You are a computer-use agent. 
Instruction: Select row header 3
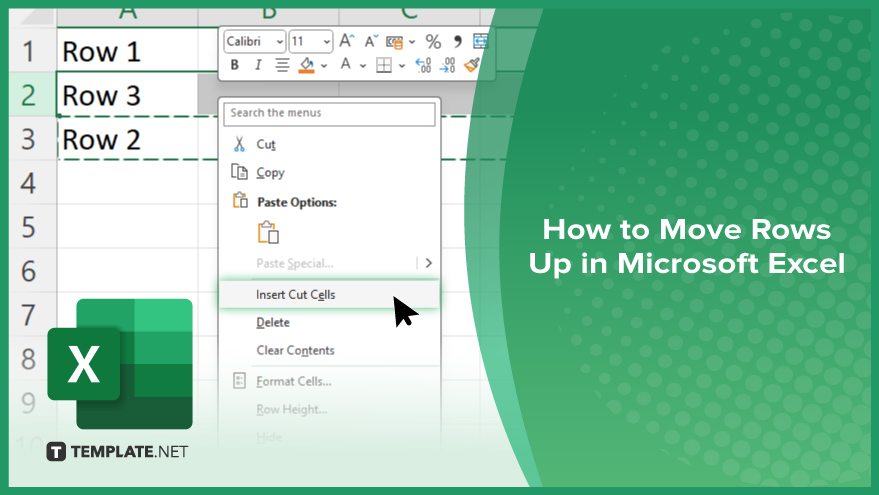29,138
